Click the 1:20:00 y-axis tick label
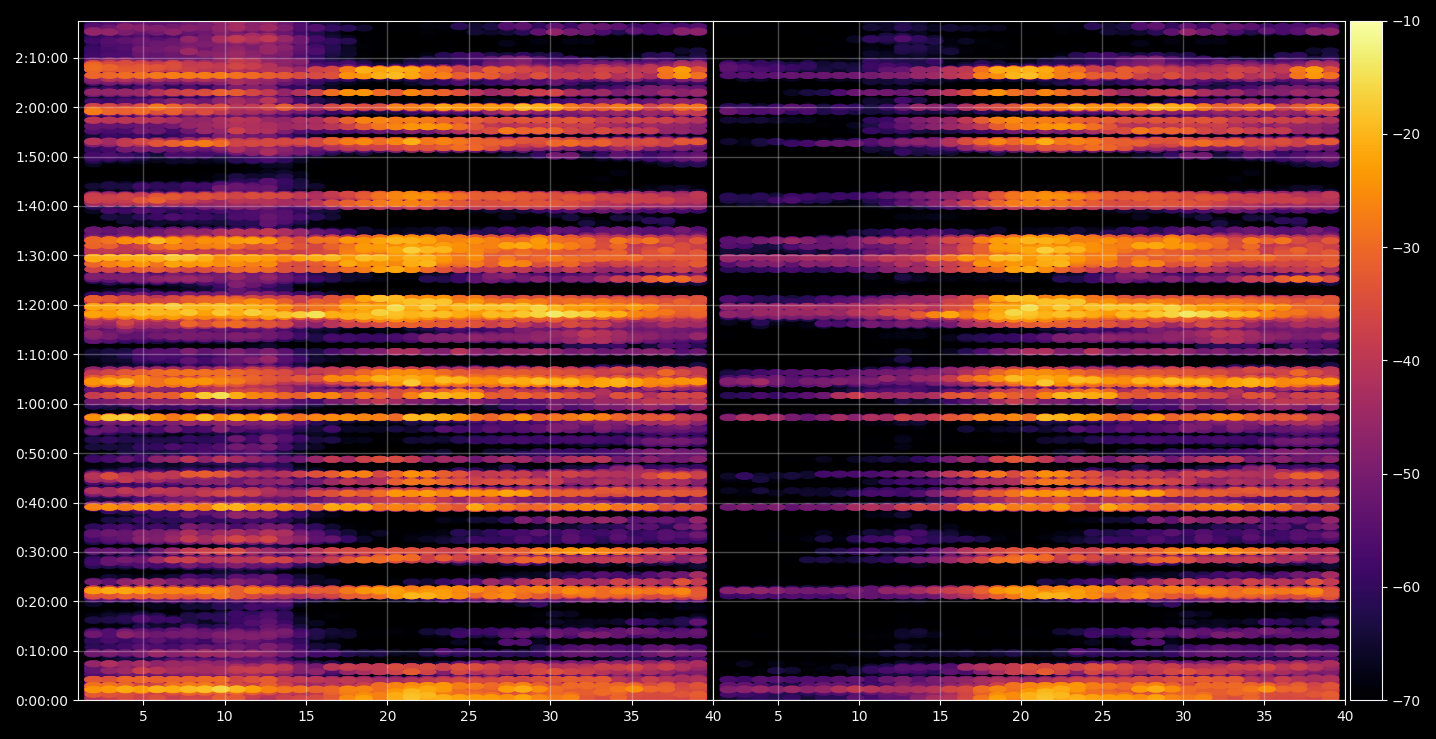The width and height of the screenshot is (1436, 739). click(41, 305)
